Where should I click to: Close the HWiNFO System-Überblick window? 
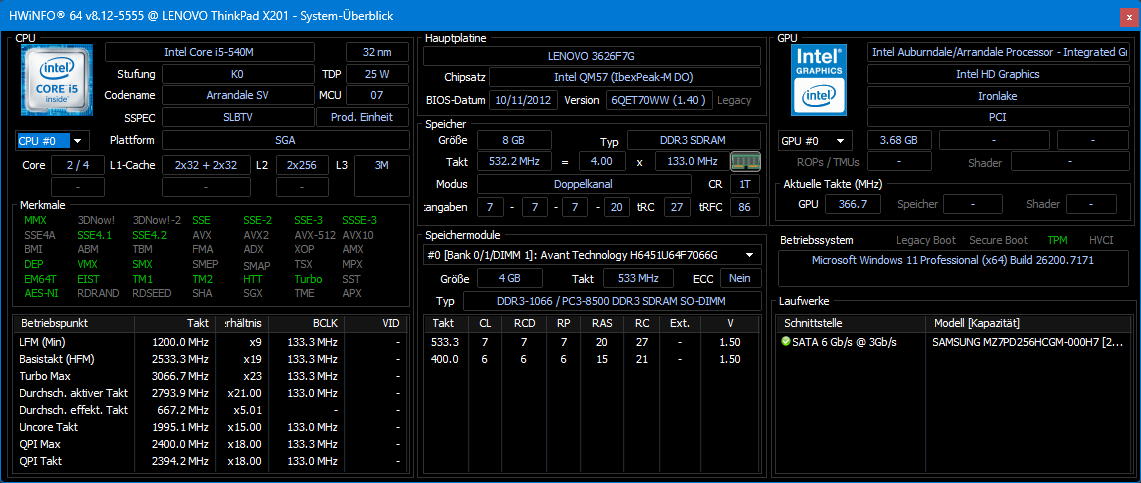(1121, 14)
